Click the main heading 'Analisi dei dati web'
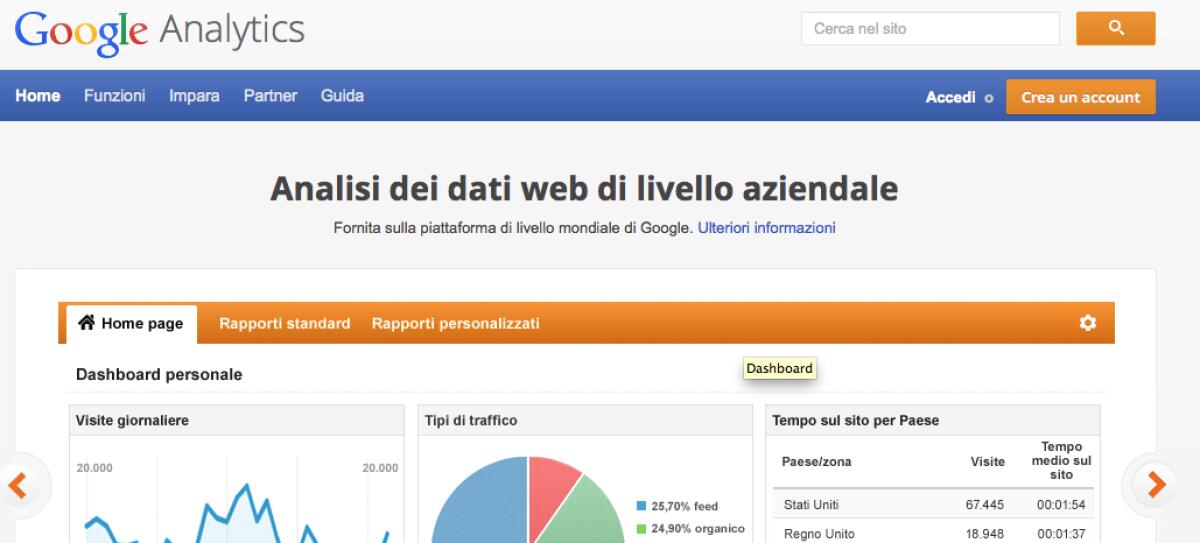 584,188
